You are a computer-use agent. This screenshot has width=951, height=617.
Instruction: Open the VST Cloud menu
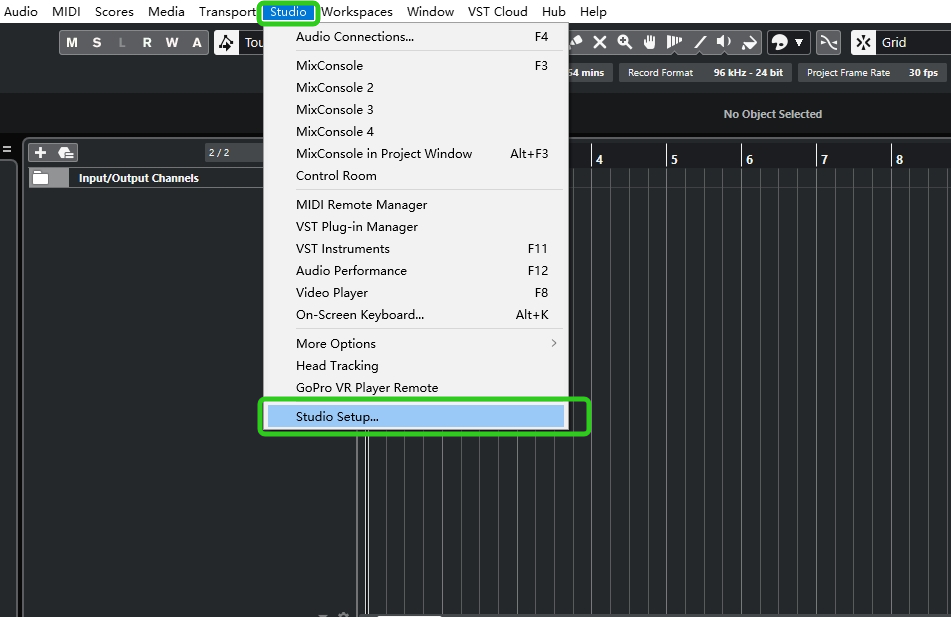pyautogui.click(x=497, y=12)
